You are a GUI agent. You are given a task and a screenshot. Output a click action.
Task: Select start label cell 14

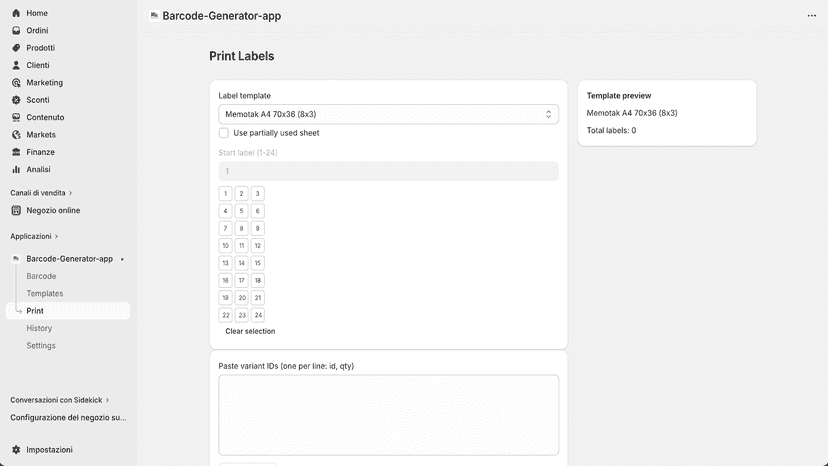[241, 263]
